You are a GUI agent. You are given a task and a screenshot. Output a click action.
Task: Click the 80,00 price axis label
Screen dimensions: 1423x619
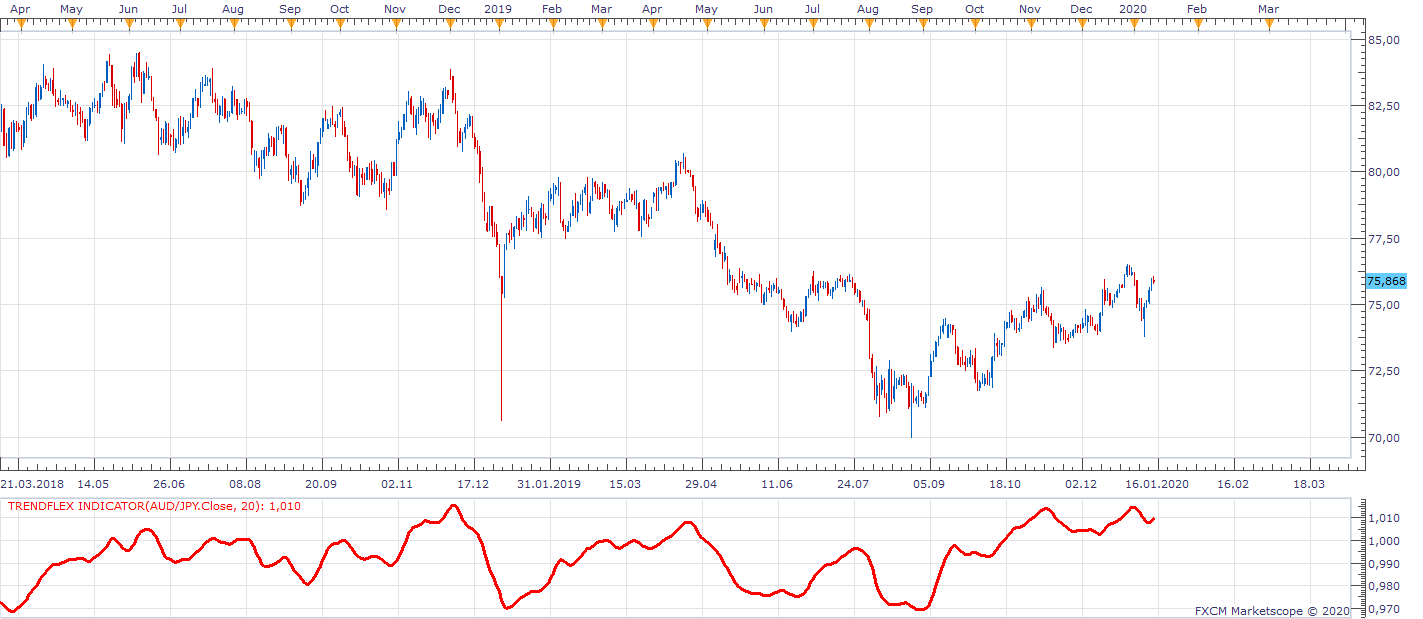pyautogui.click(x=1383, y=172)
